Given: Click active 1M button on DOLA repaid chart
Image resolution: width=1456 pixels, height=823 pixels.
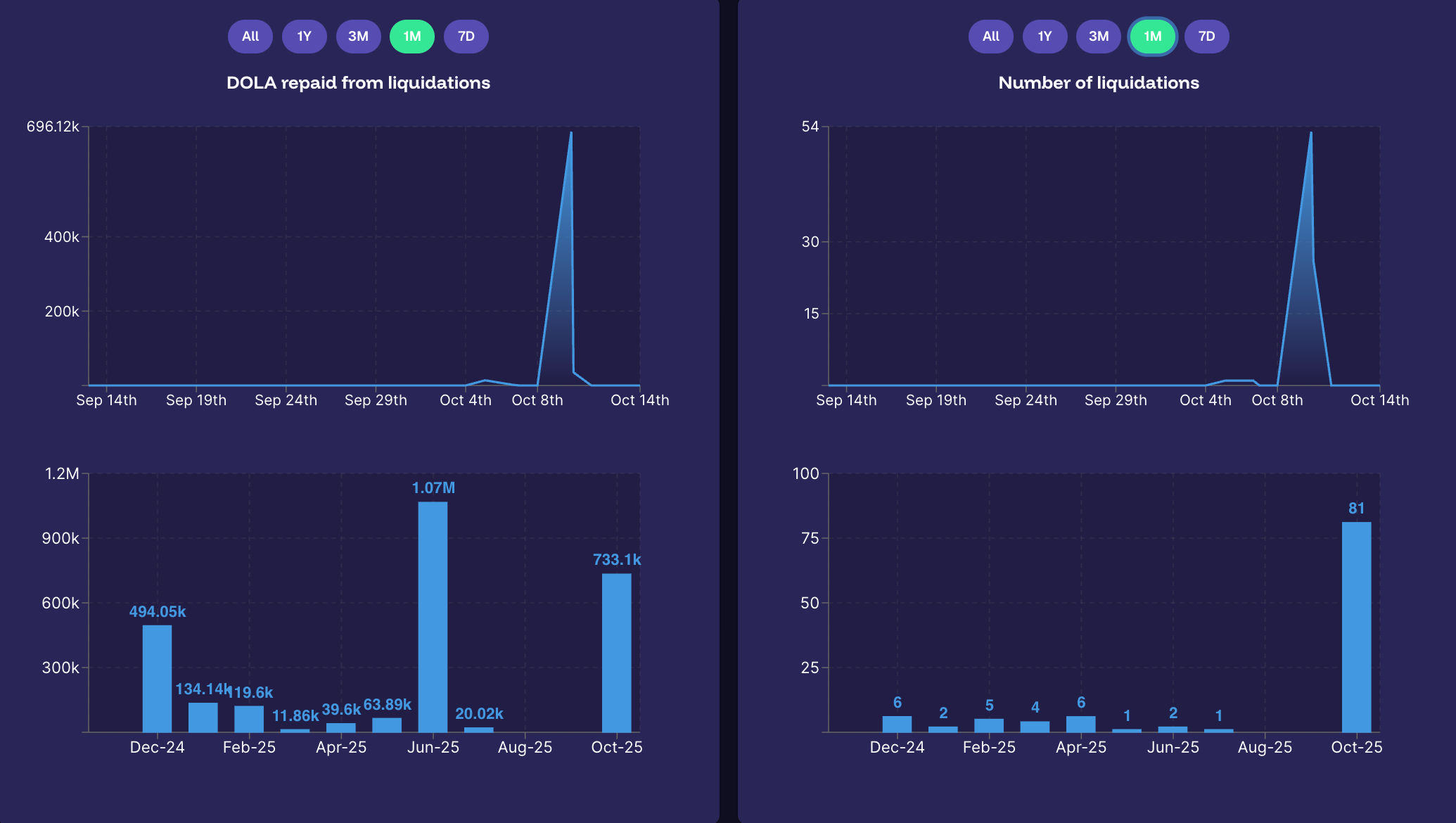Looking at the screenshot, I should (412, 37).
